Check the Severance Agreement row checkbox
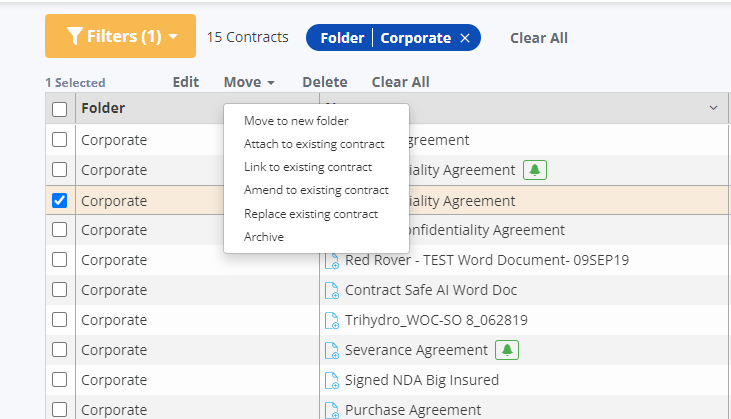The image size is (731, 419). [x=59, y=350]
